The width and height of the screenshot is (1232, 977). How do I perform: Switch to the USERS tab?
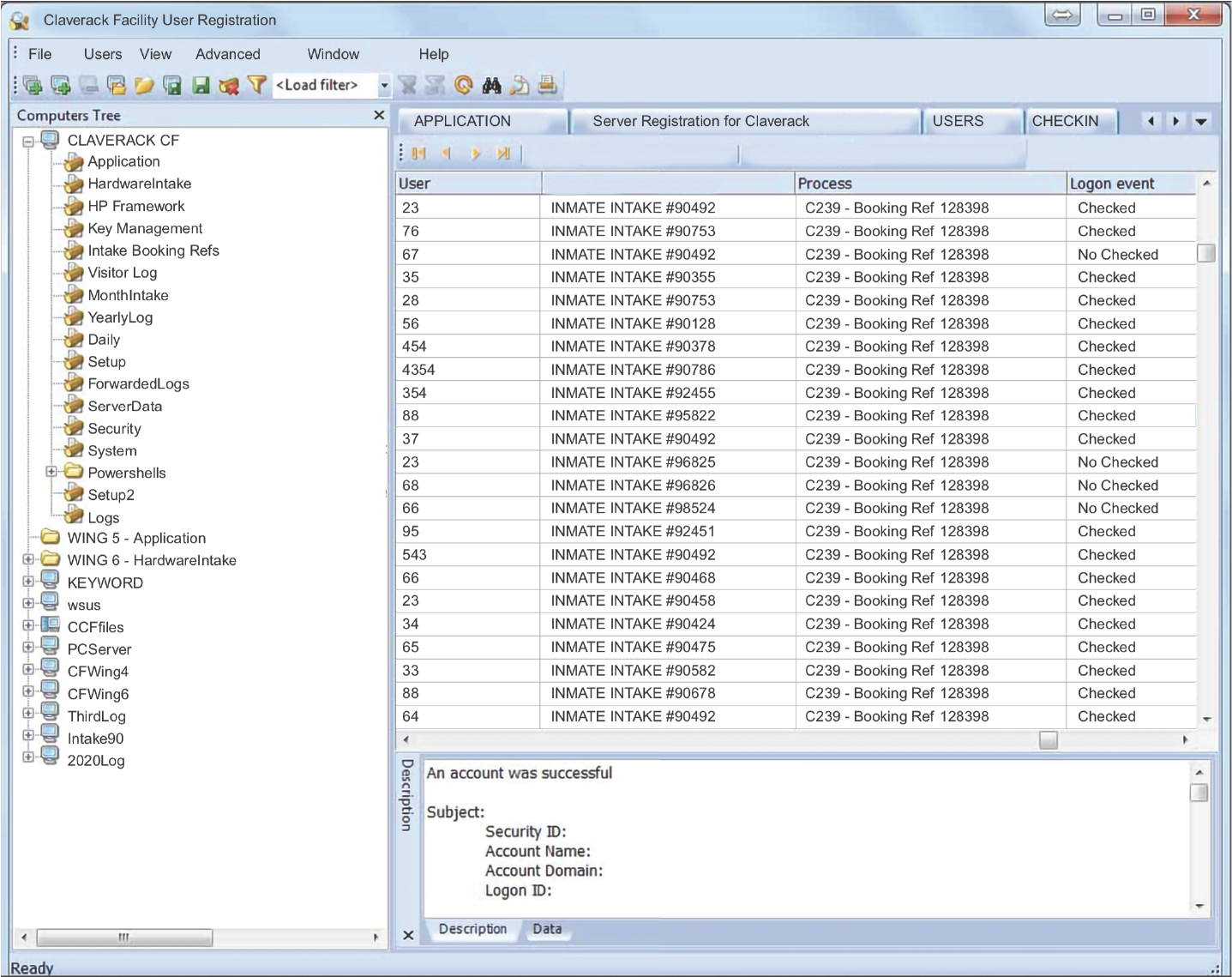(958, 121)
